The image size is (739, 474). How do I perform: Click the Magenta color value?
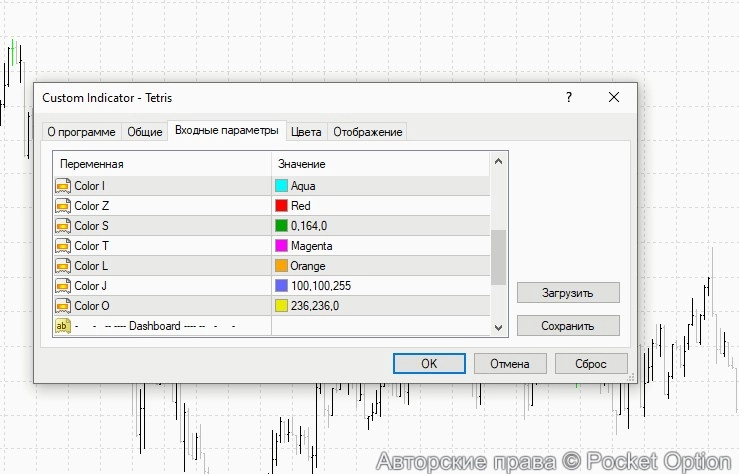(310, 246)
